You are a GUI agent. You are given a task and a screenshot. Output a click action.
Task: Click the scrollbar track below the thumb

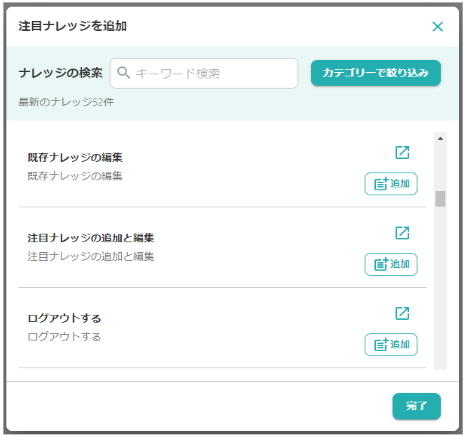[x=440, y=288]
